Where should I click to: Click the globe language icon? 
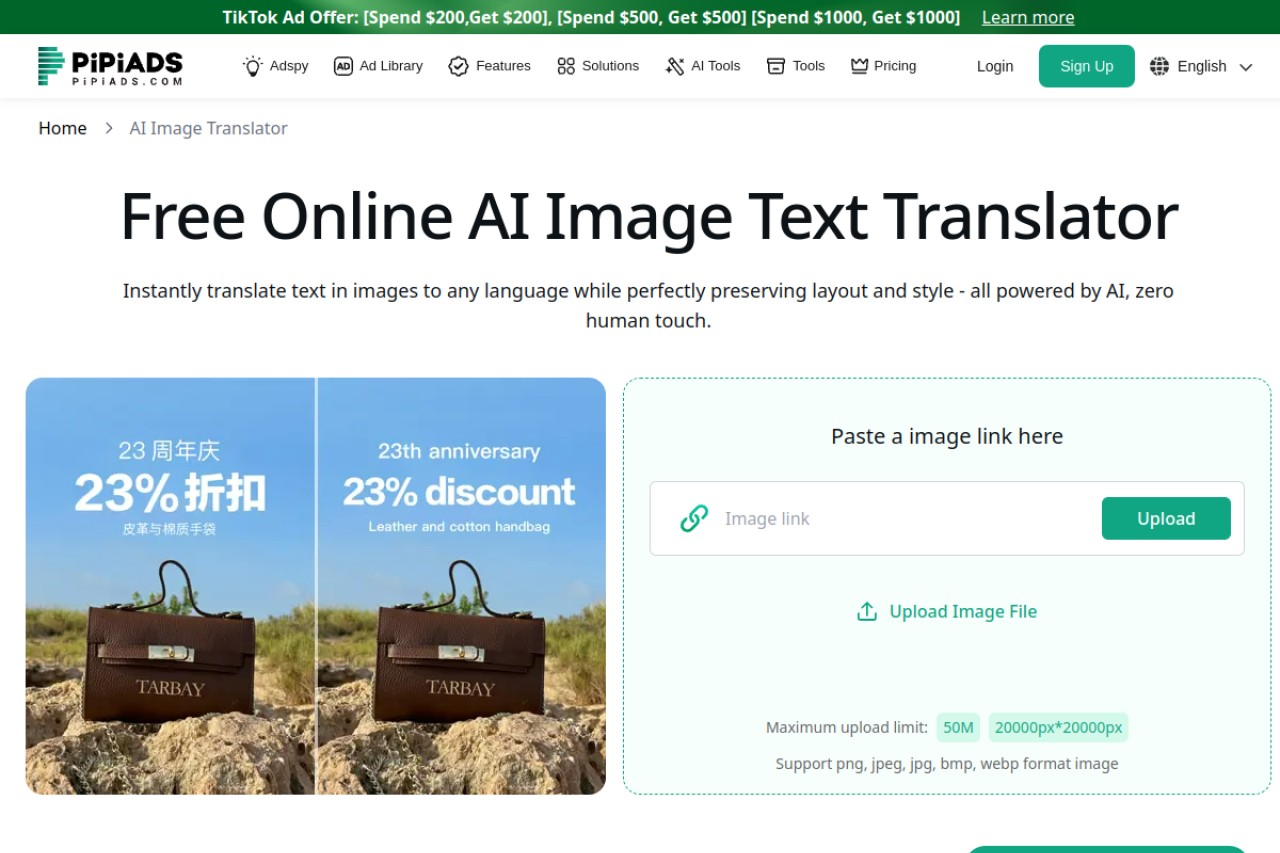click(1159, 66)
